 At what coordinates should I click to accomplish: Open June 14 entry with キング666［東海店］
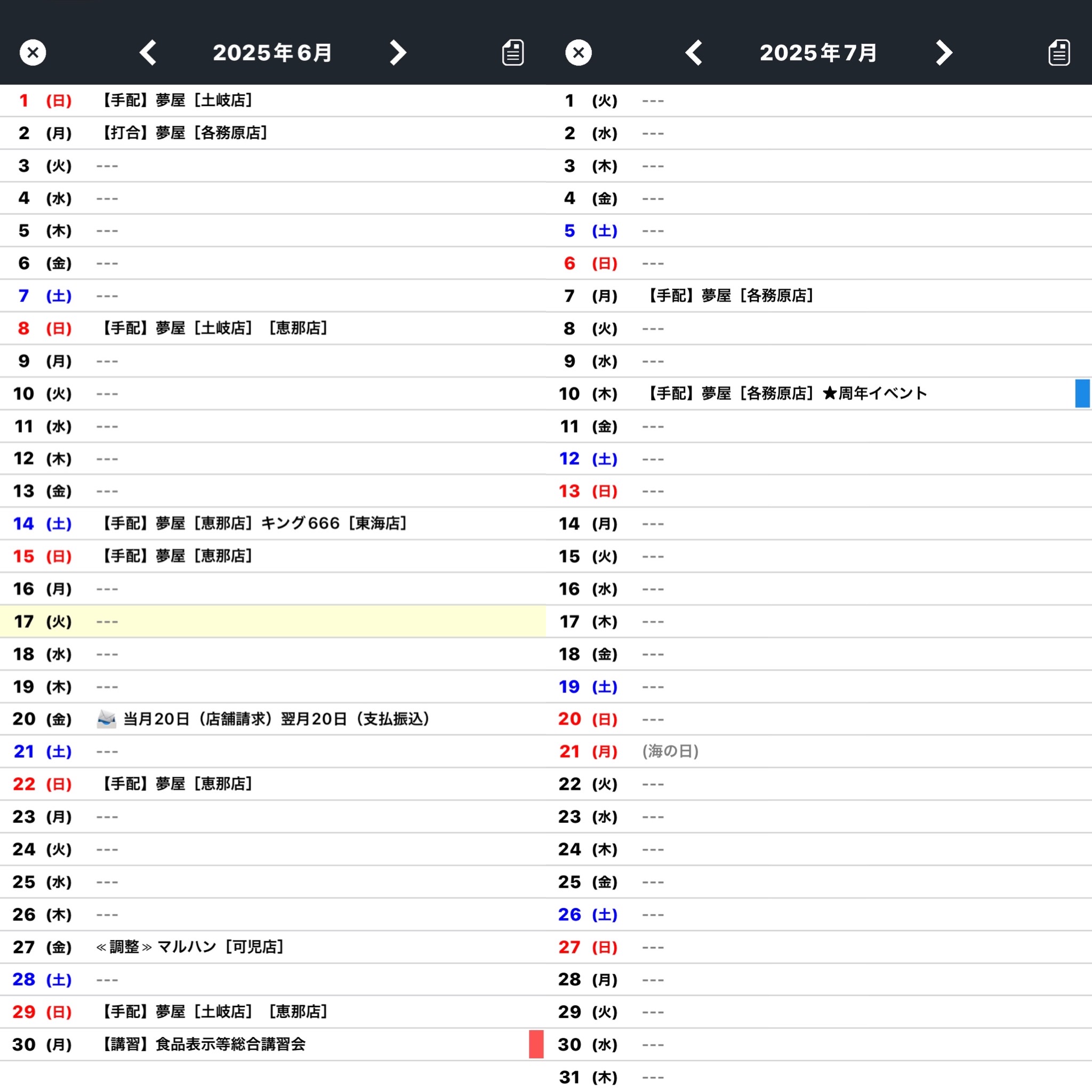(252, 524)
